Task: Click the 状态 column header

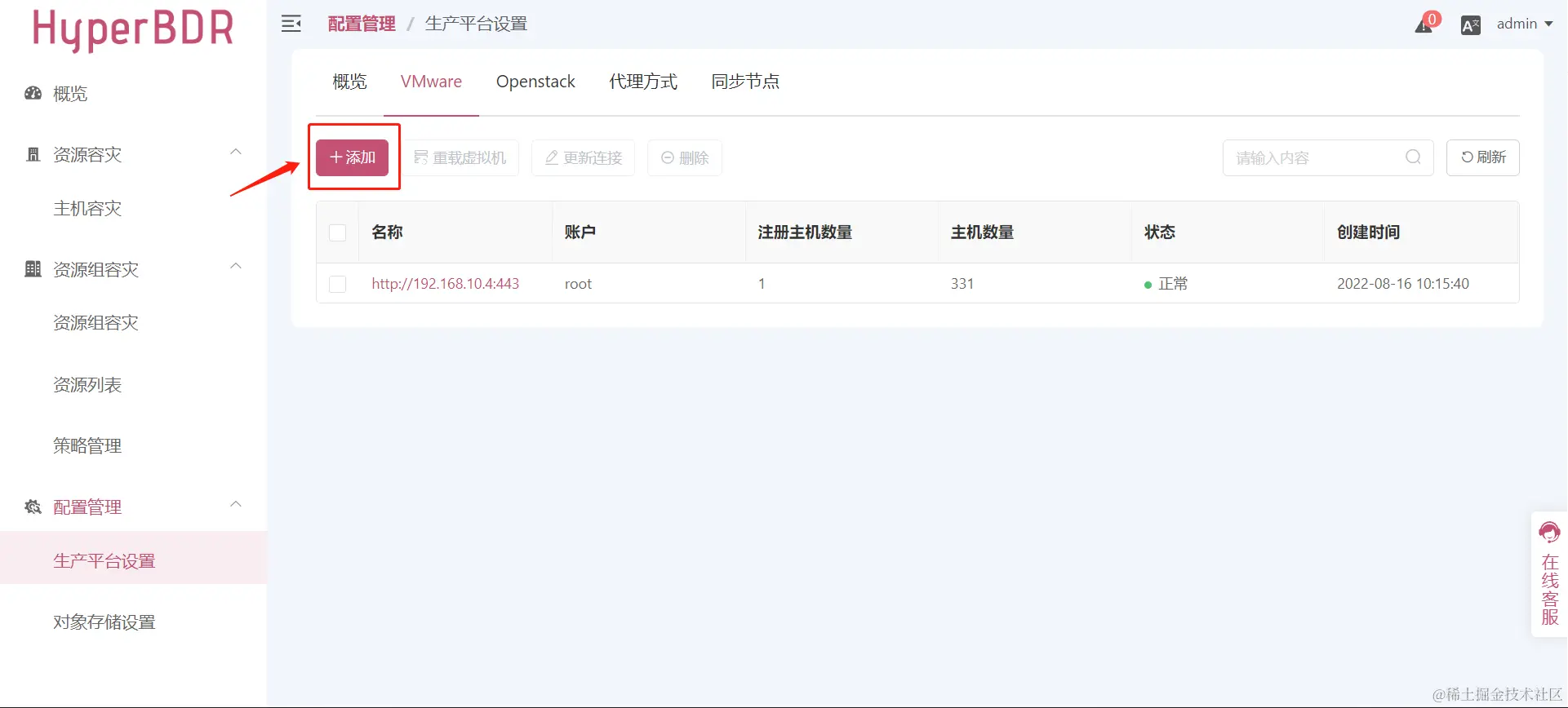Action: [1160, 232]
